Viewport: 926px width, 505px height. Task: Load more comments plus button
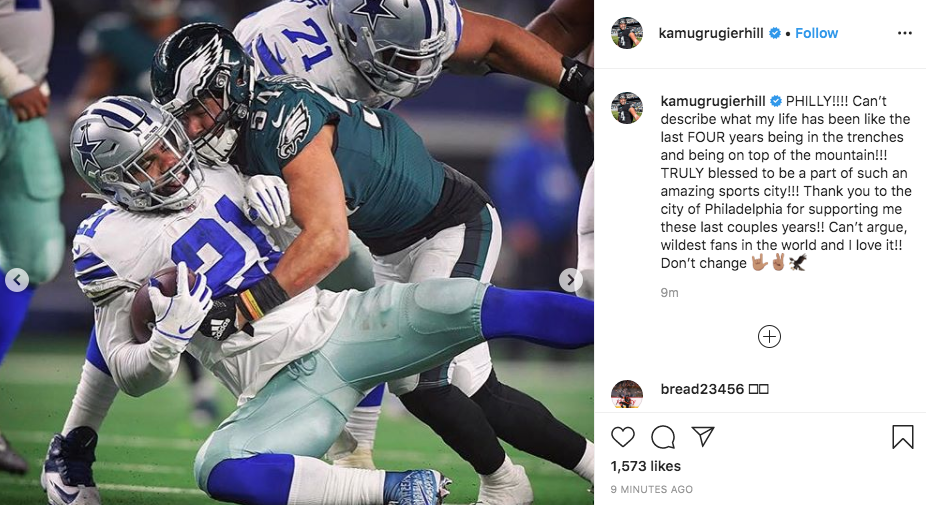(769, 337)
